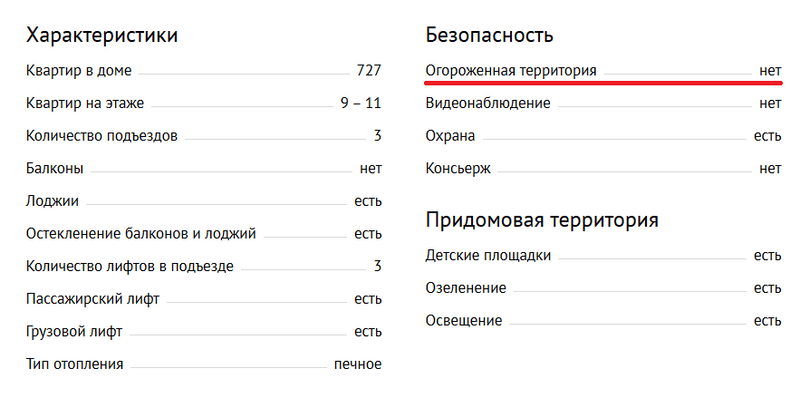Viewport: 800px width, 400px height.
Task: Click the Консьерж label
Action: pos(458,168)
